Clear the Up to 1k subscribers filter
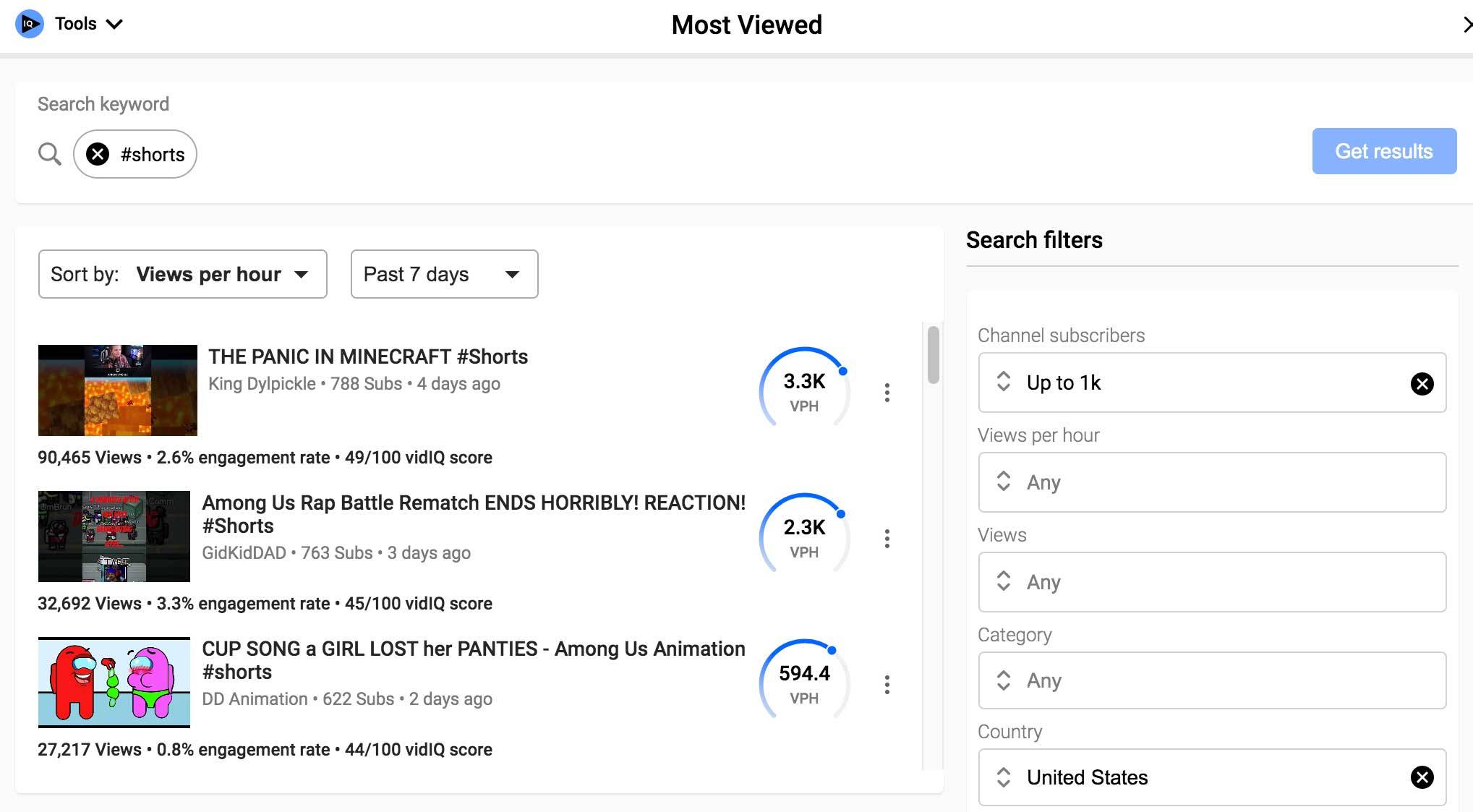The height and width of the screenshot is (812, 1473). (x=1422, y=383)
